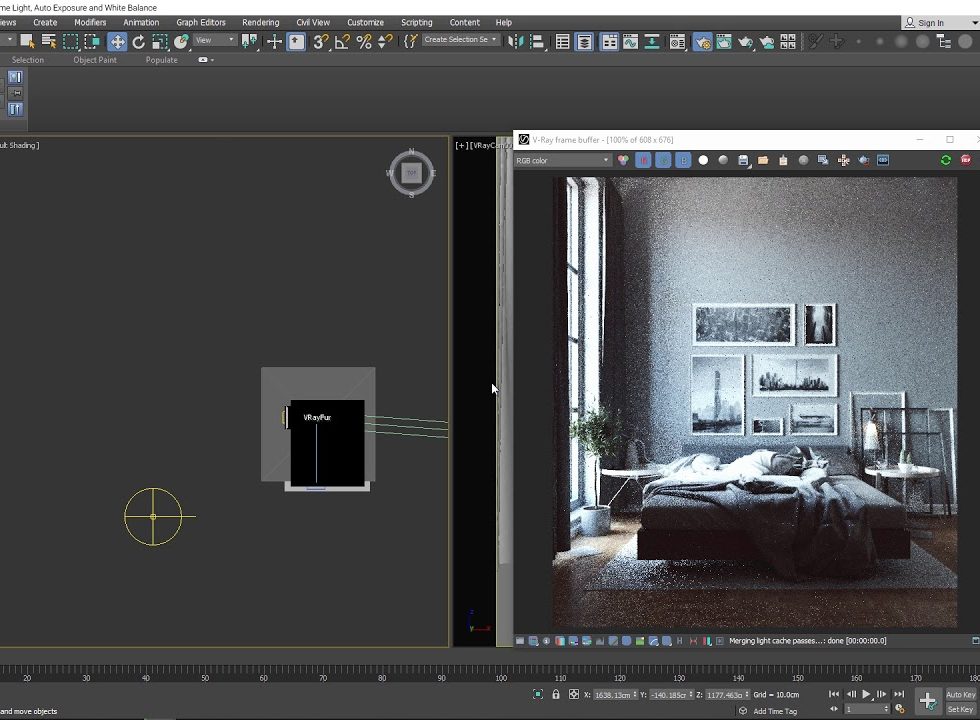Open the Curve Editor icon
The width and height of the screenshot is (980, 720).
pyautogui.click(x=630, y=42)
